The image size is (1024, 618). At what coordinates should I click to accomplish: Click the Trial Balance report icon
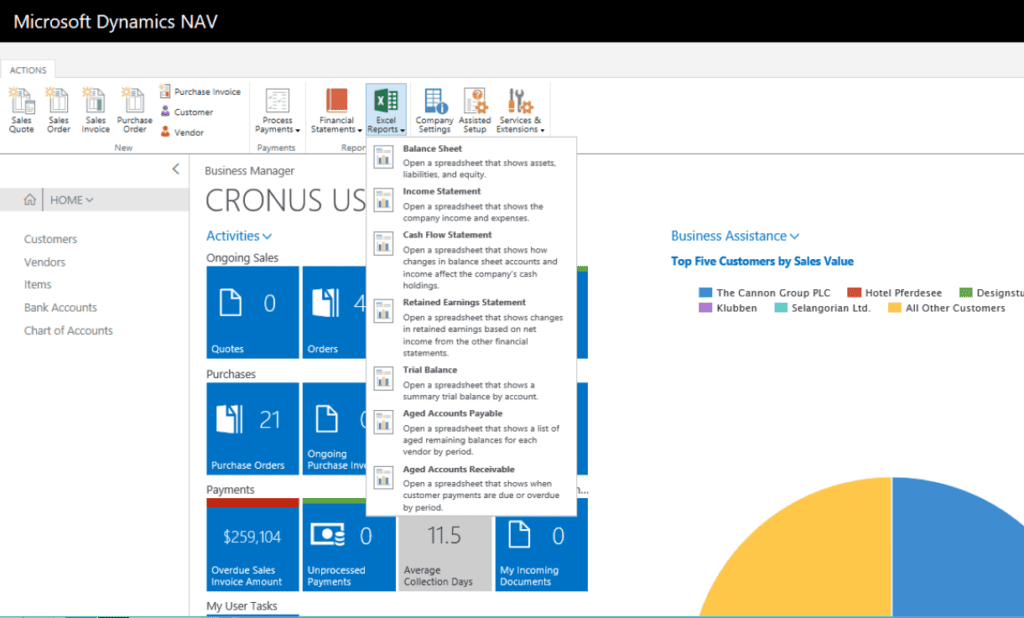pos(383,378)
